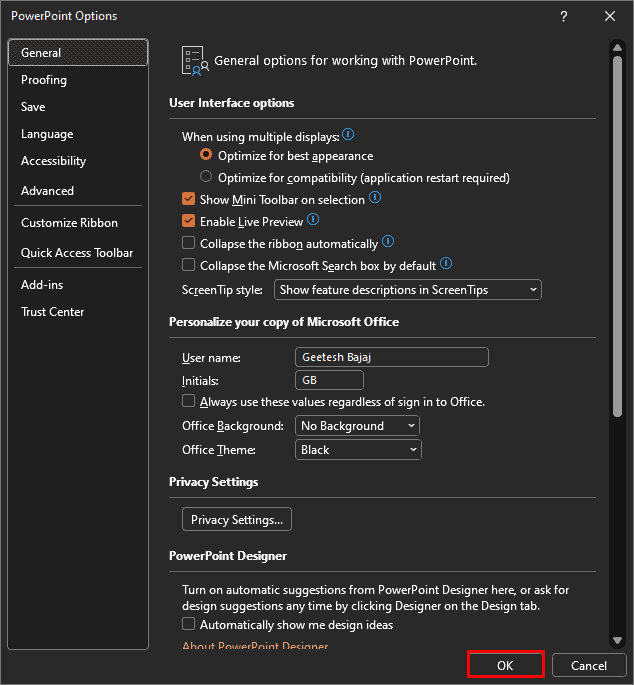Image resolution: width=634 pixels, height=685 pixels.
Task: Click the Privacy Settings... button
Action: (x=237, y=519)
